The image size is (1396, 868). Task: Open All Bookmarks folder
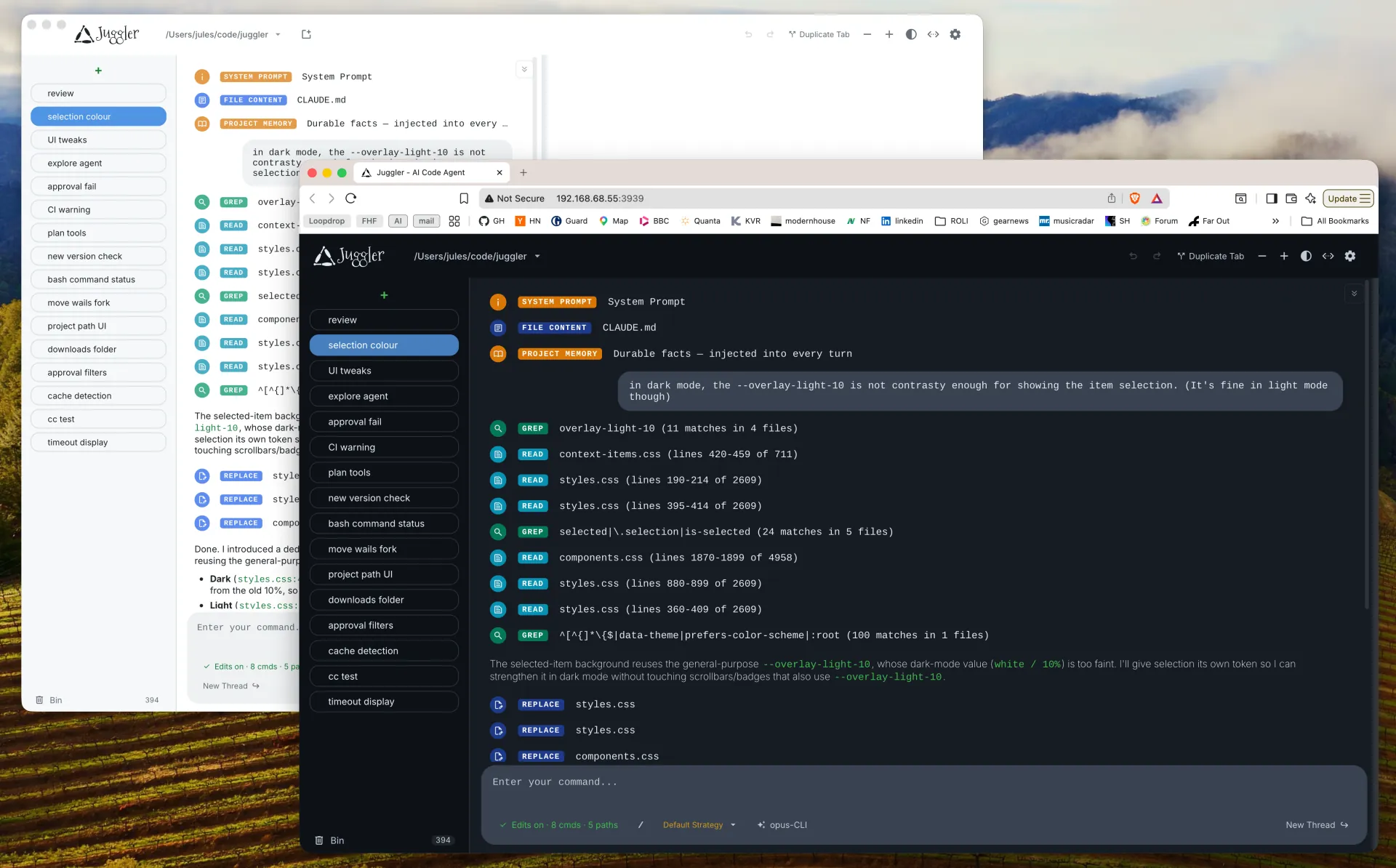(1335, 221)
